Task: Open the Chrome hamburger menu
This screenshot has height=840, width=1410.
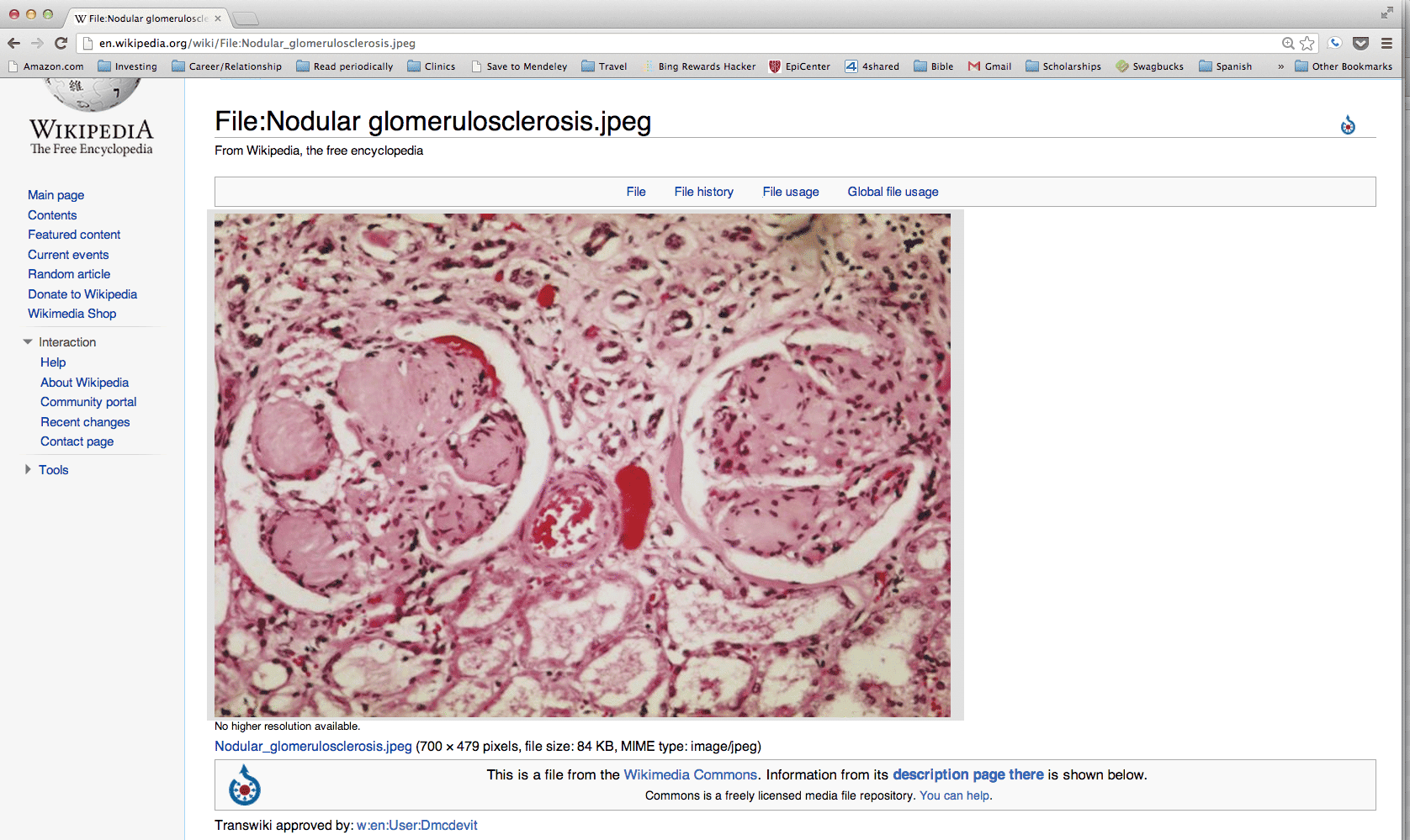Action: 1386,43
